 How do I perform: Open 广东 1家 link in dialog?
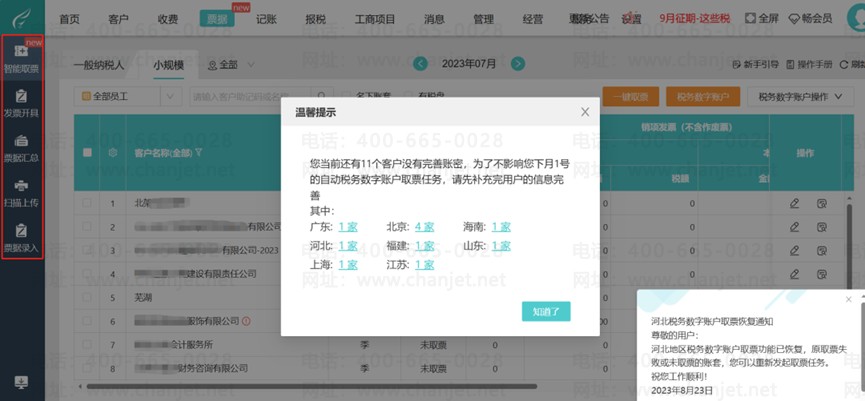[348, 227]
